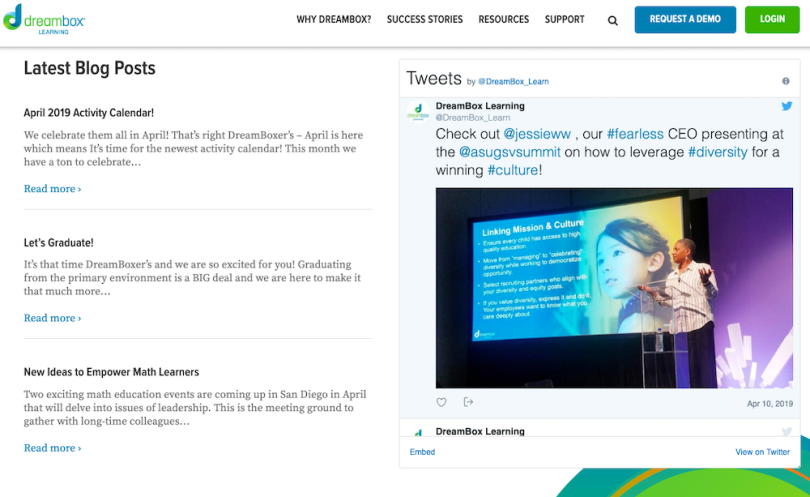
Task: Click the search magnifier icon in navigation
Action: [613, 20]
